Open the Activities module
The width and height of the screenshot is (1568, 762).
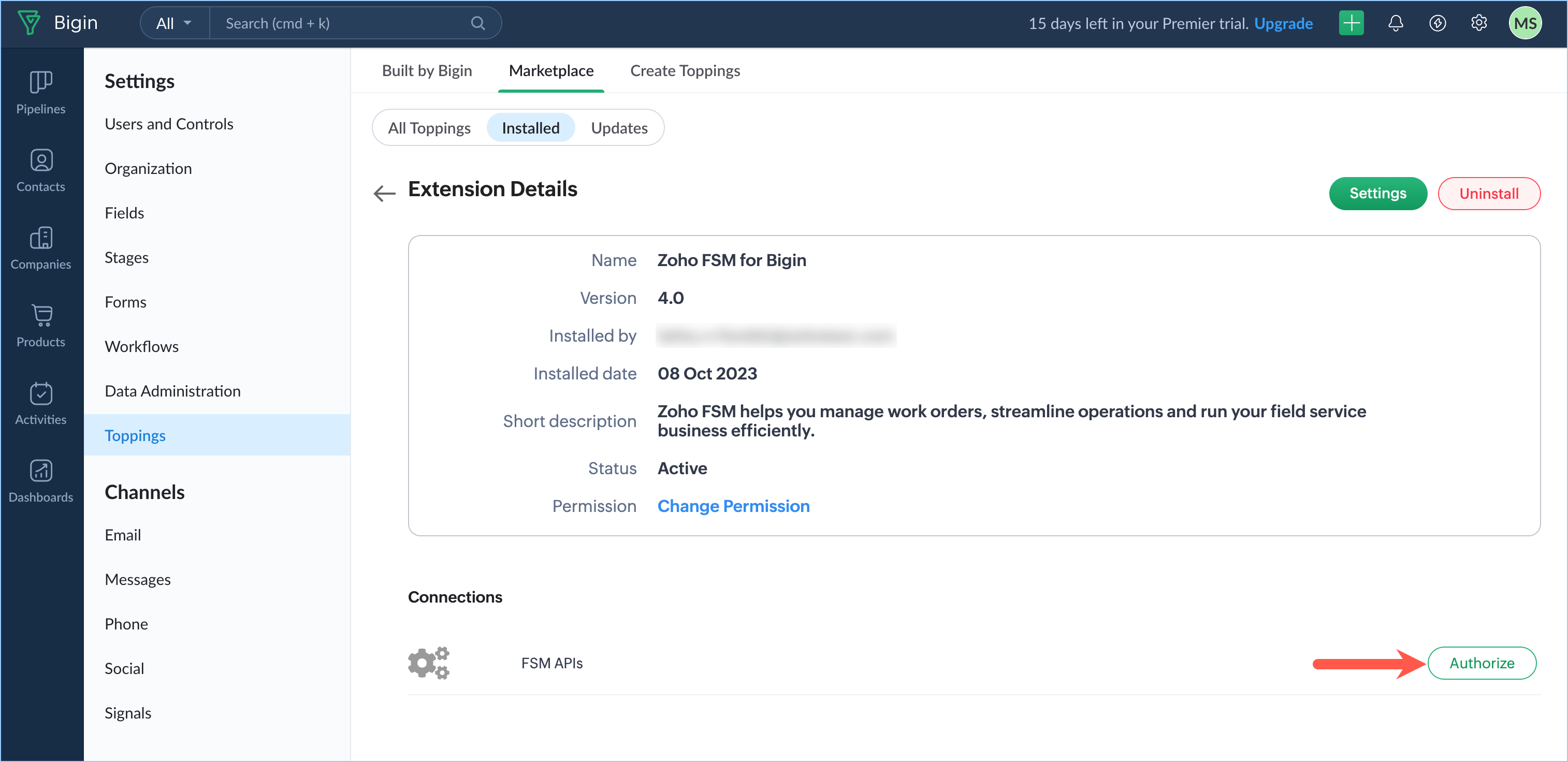[x=41, y=404]
